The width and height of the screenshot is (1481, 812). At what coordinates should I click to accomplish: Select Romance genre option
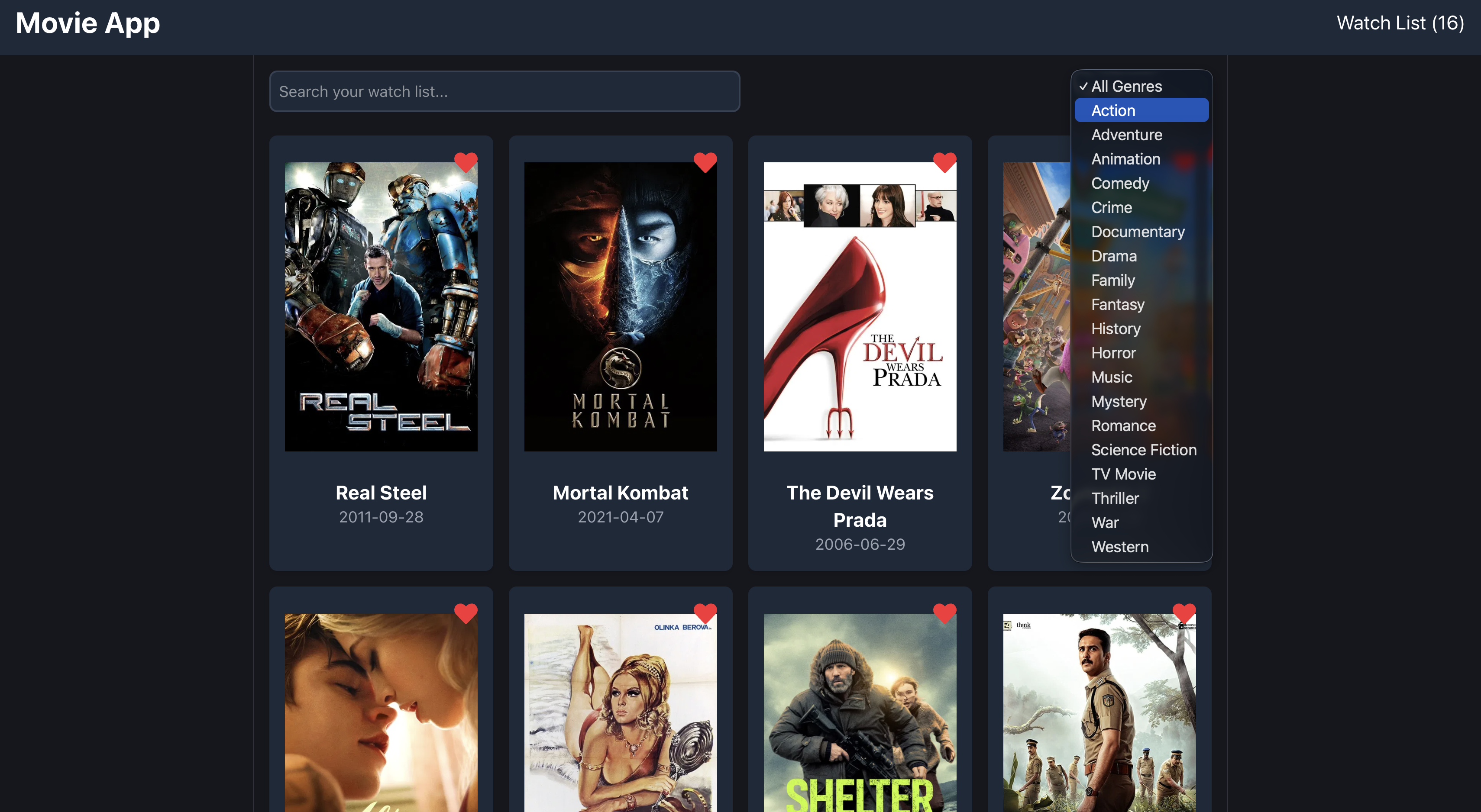click(1142, 426)
